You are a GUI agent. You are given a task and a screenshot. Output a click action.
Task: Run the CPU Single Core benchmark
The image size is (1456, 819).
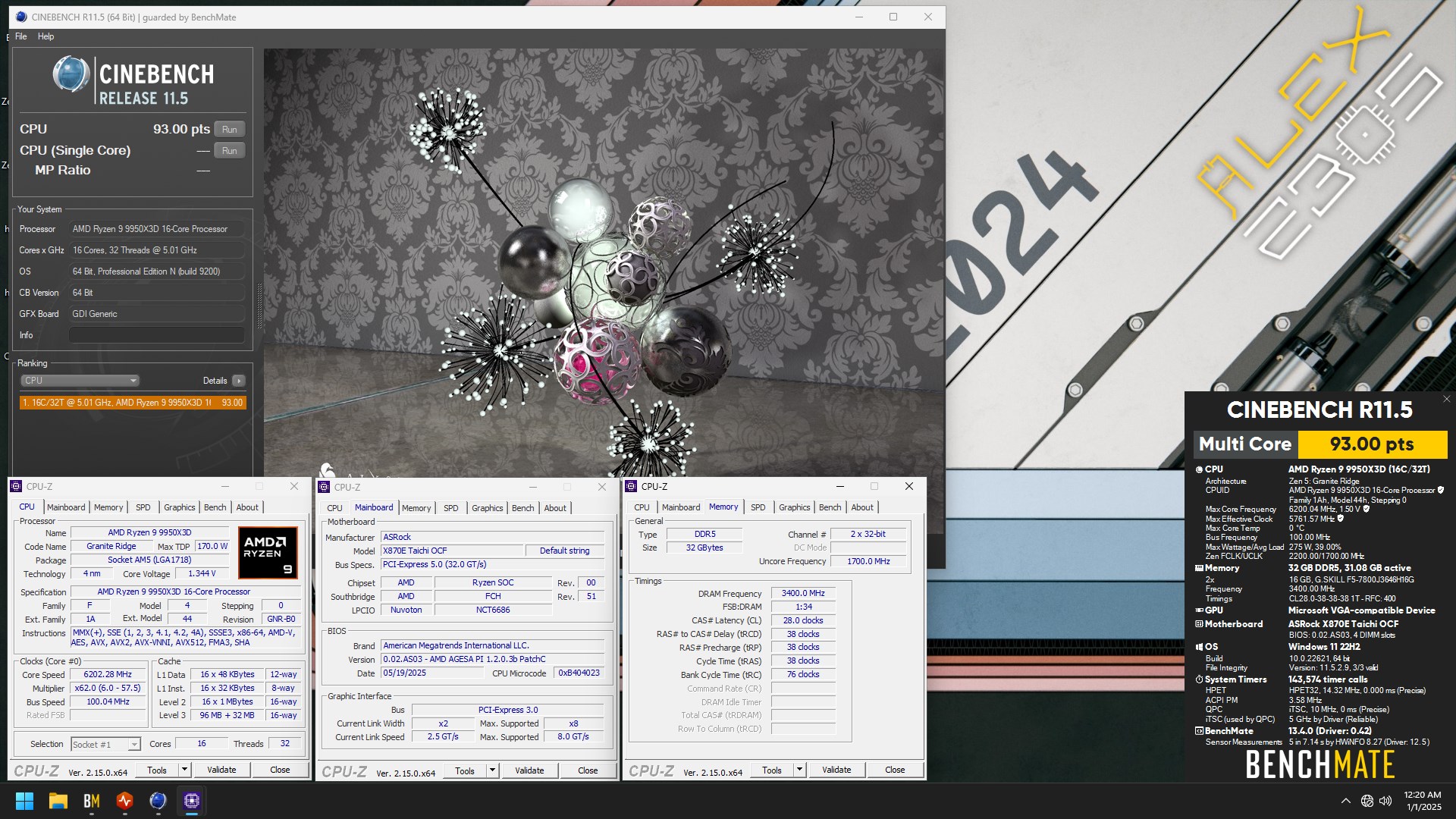pos(230,151)
